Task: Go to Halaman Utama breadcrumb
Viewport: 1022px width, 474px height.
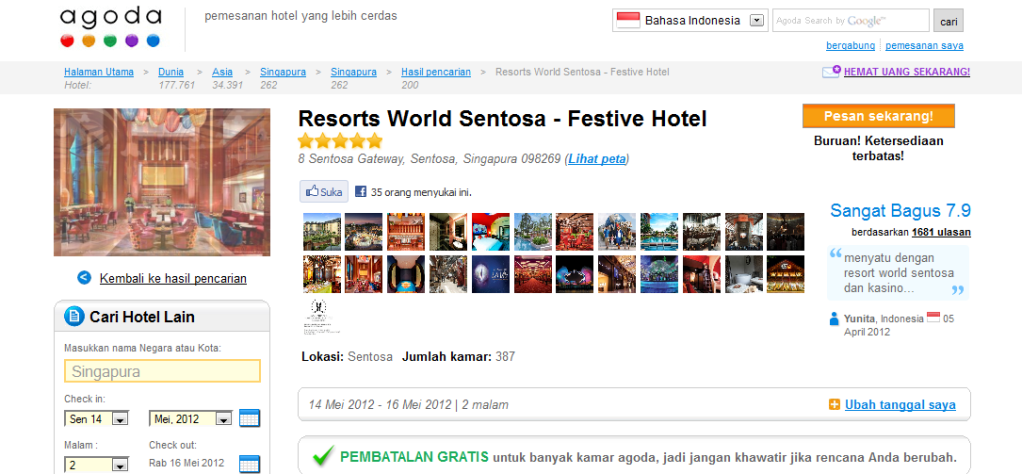Action: (x=99, y=72)
